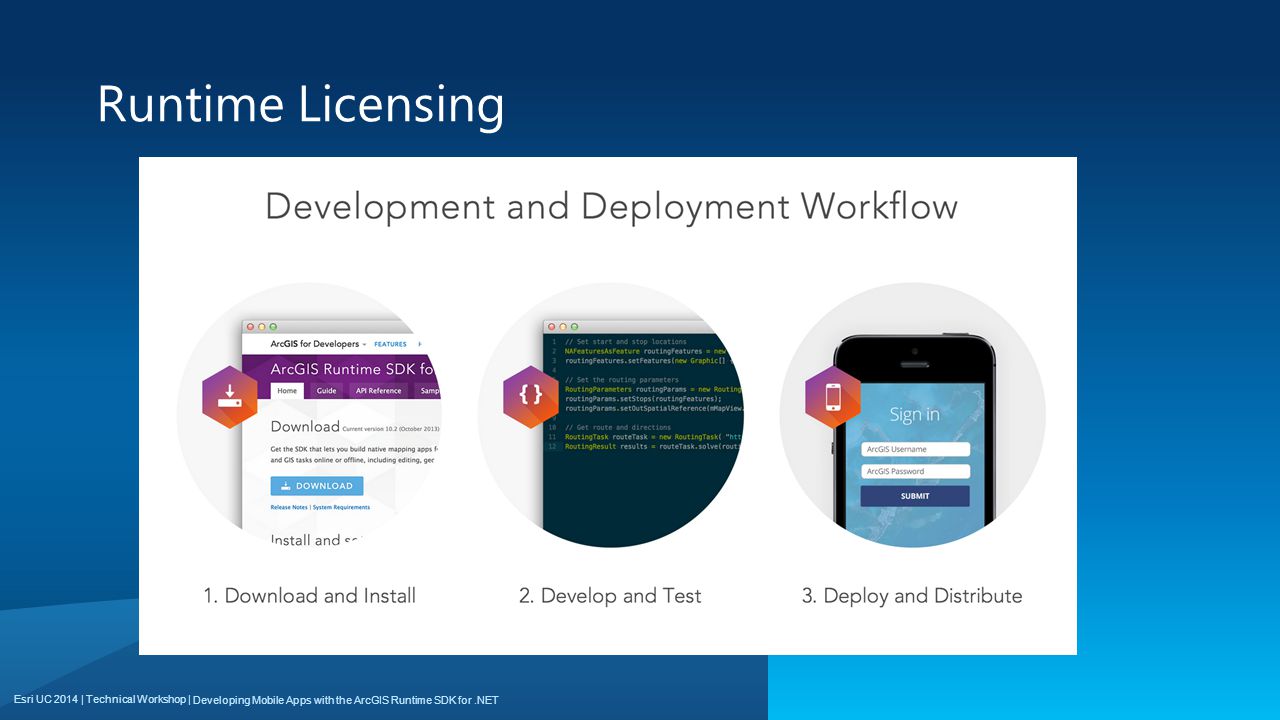
Task: Click the green zoom button on the code editor window
Action: [574, 327]
